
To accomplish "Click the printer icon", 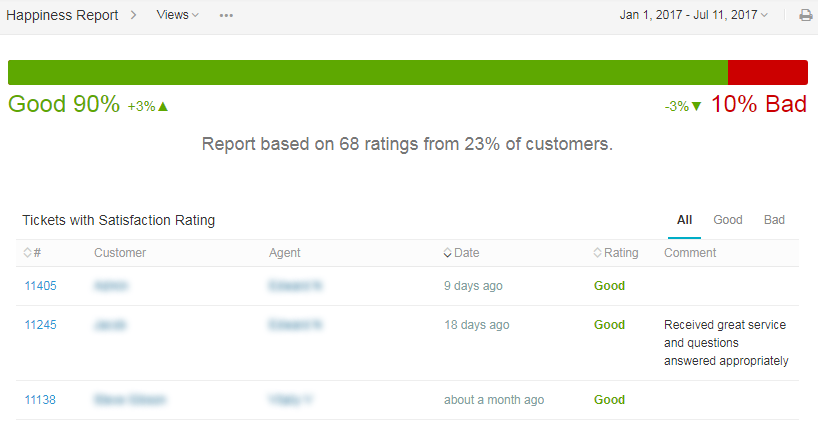I will point(805,15).
